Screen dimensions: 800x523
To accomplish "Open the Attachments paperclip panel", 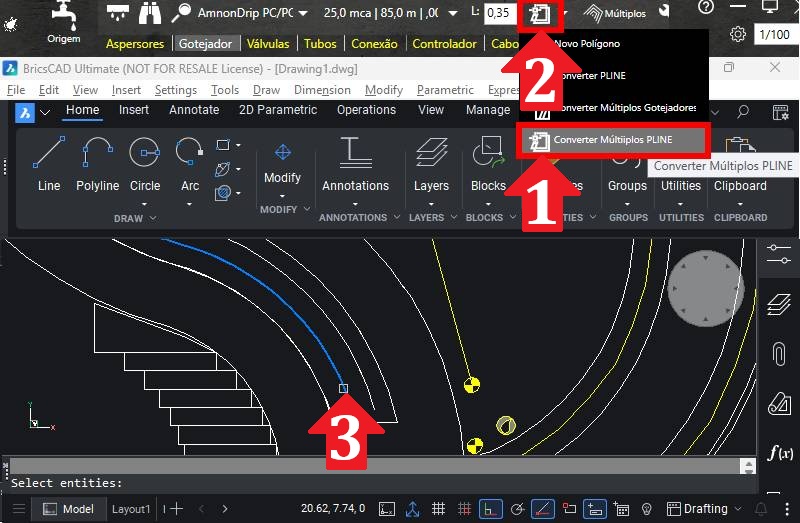I will click(x=779, y=354).
